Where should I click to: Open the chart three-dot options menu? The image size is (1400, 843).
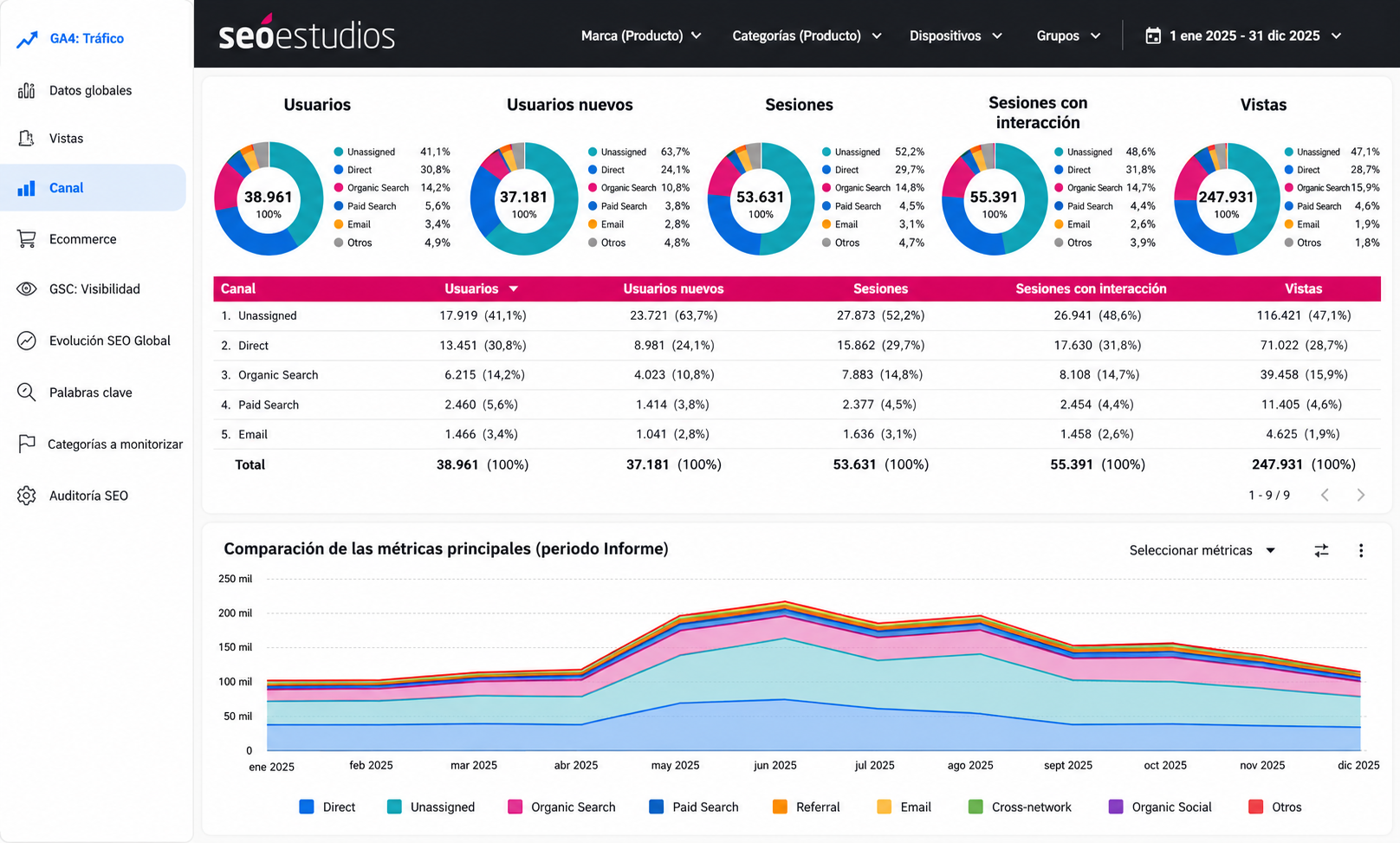tap(1361, 550)
